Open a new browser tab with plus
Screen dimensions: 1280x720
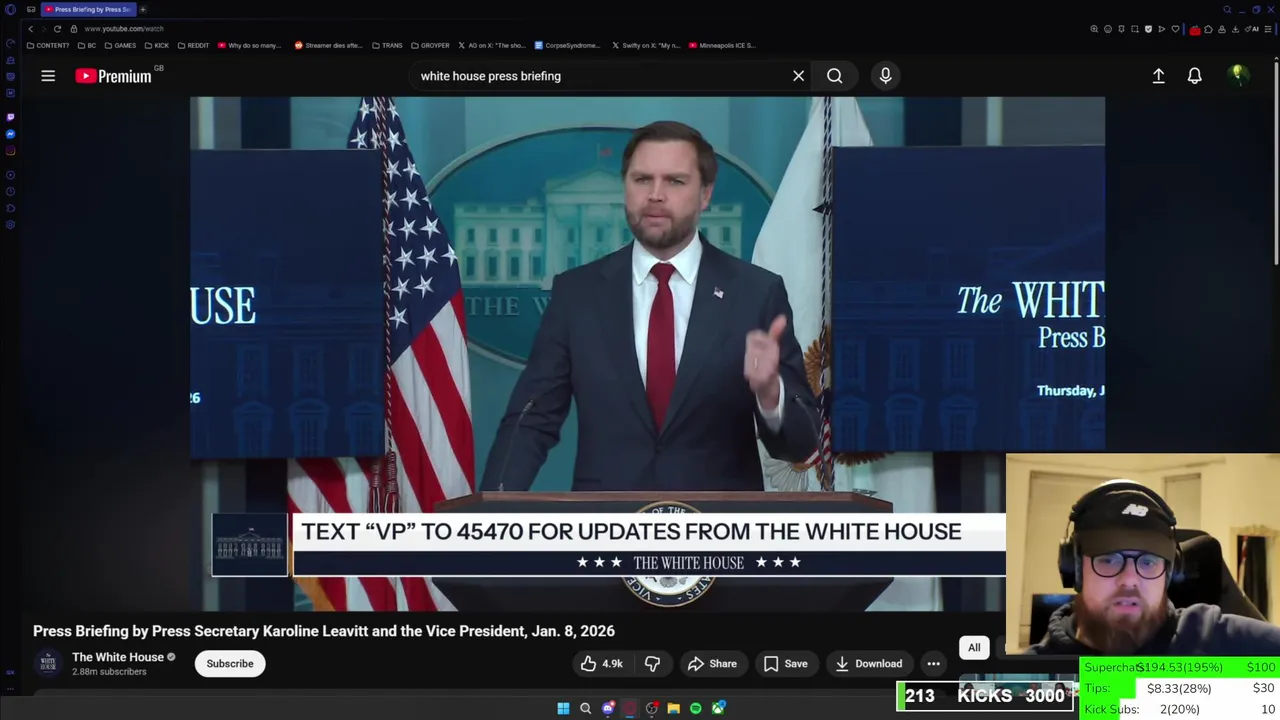143,9
